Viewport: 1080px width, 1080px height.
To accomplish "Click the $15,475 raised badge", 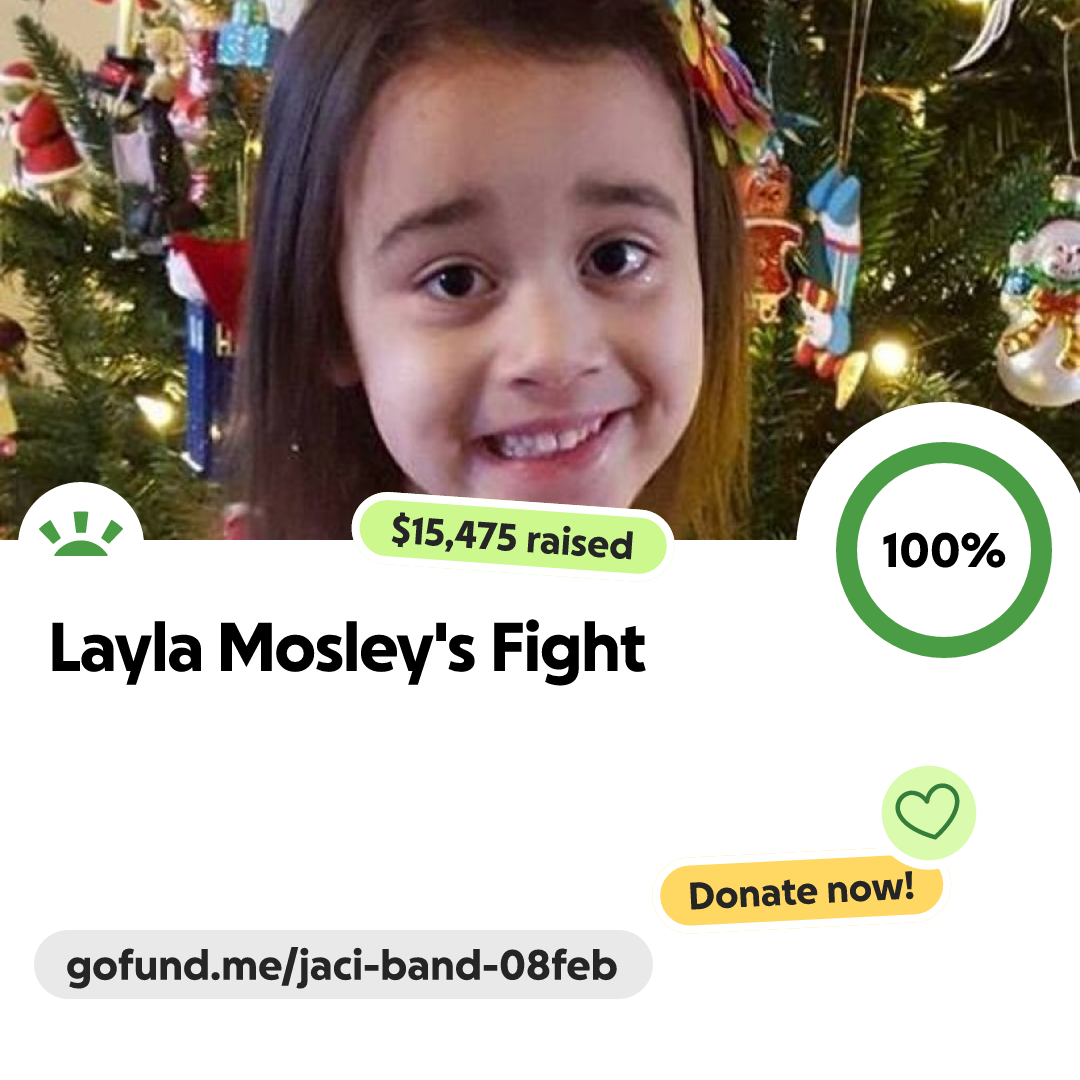I will [512, 537].
